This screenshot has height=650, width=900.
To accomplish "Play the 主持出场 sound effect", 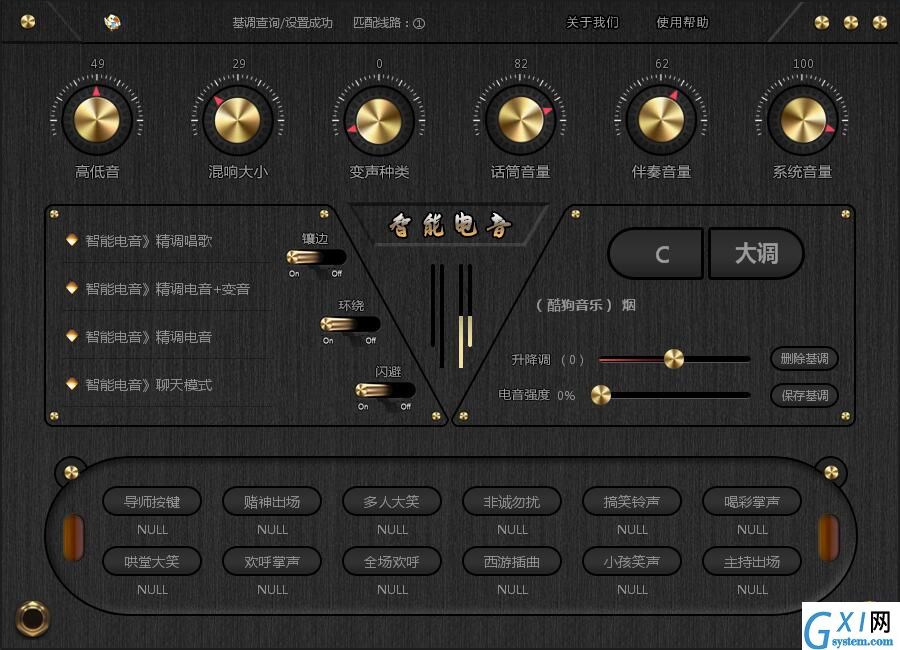I will (x=752, y=561).
